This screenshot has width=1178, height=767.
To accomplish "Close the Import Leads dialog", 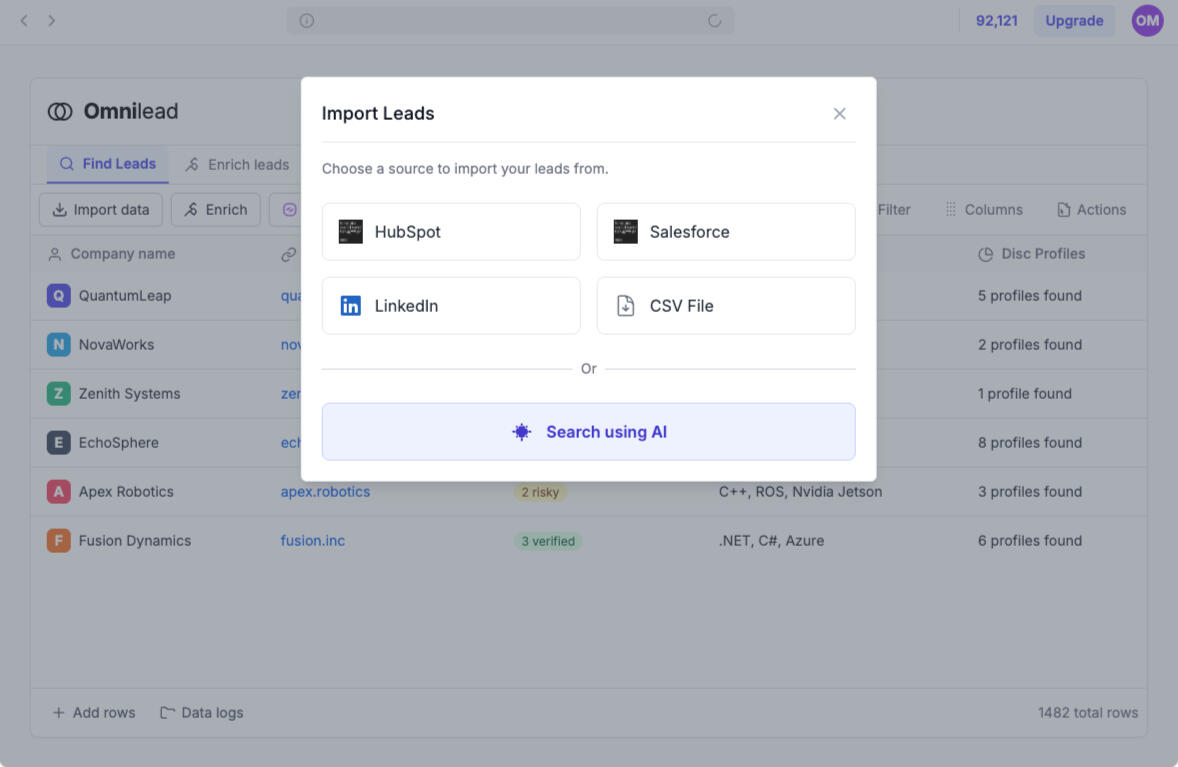I will [839, 114].
